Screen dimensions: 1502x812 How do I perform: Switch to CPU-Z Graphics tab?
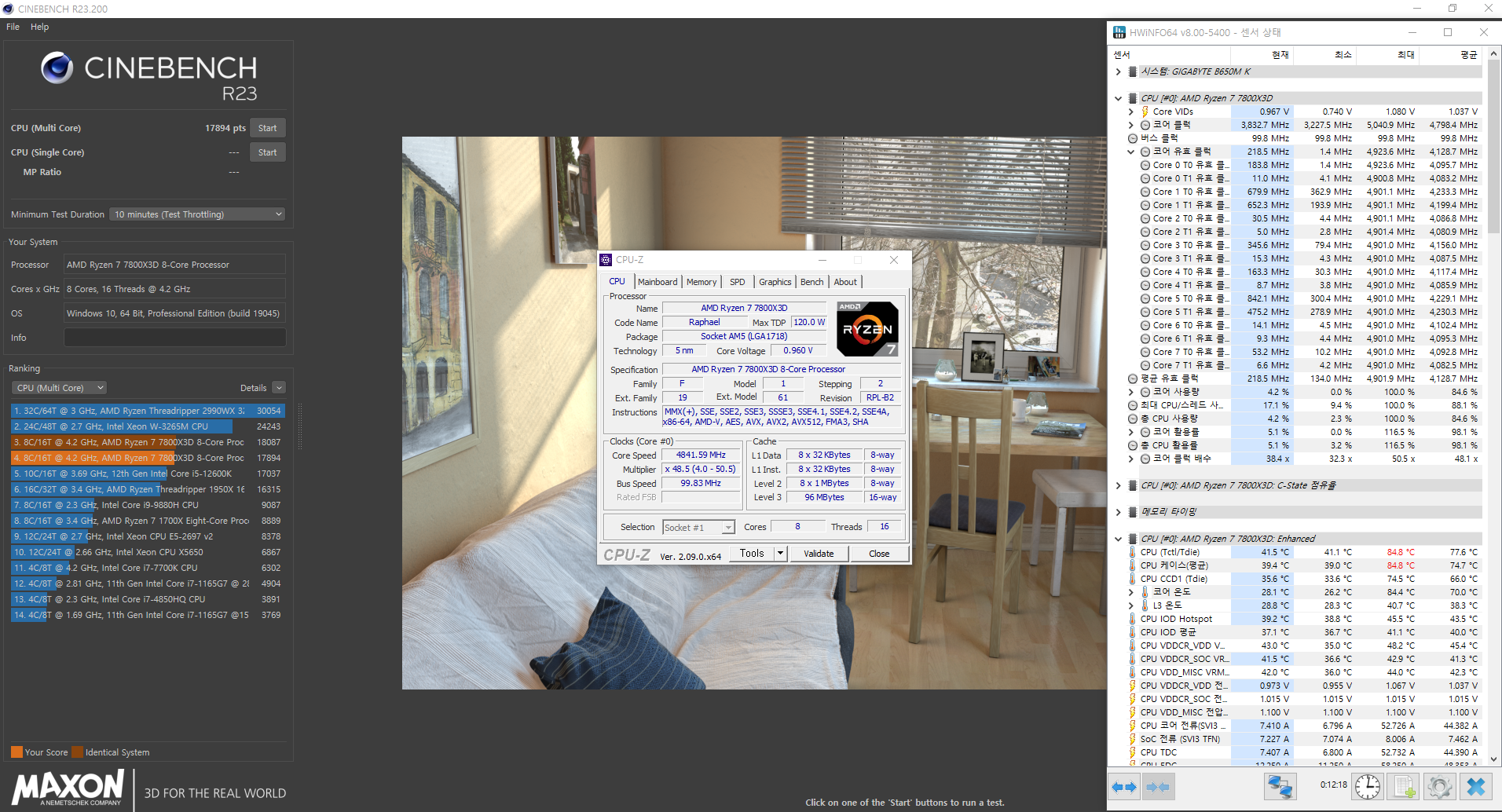point(775,282)
